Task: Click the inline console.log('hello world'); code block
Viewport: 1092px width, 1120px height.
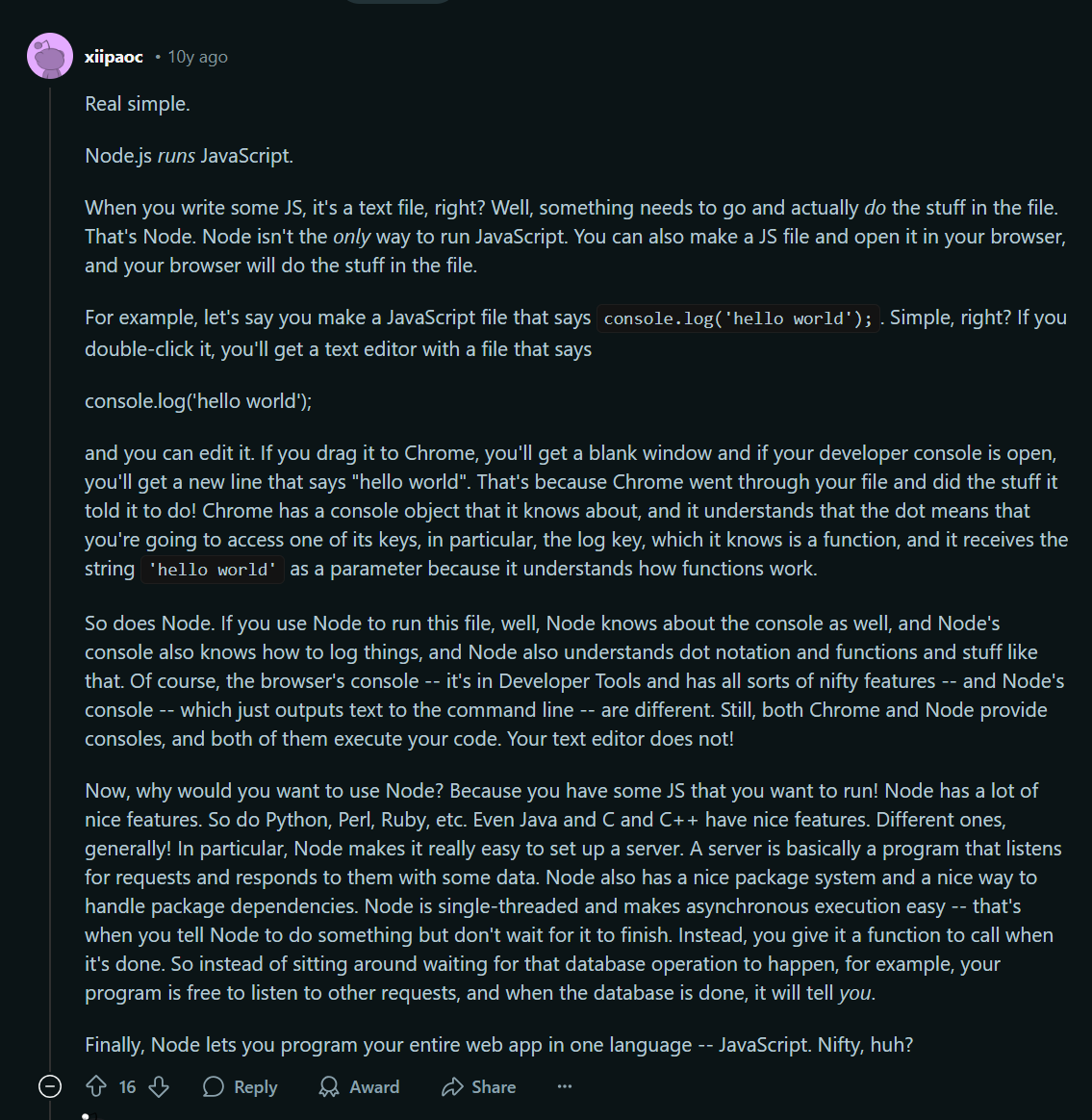Action: coord(738,318)
